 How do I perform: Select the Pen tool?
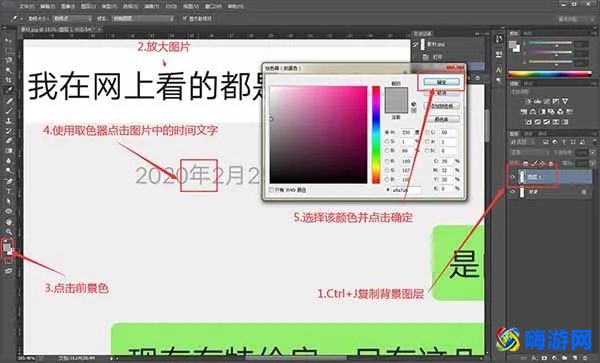(8, 181)
